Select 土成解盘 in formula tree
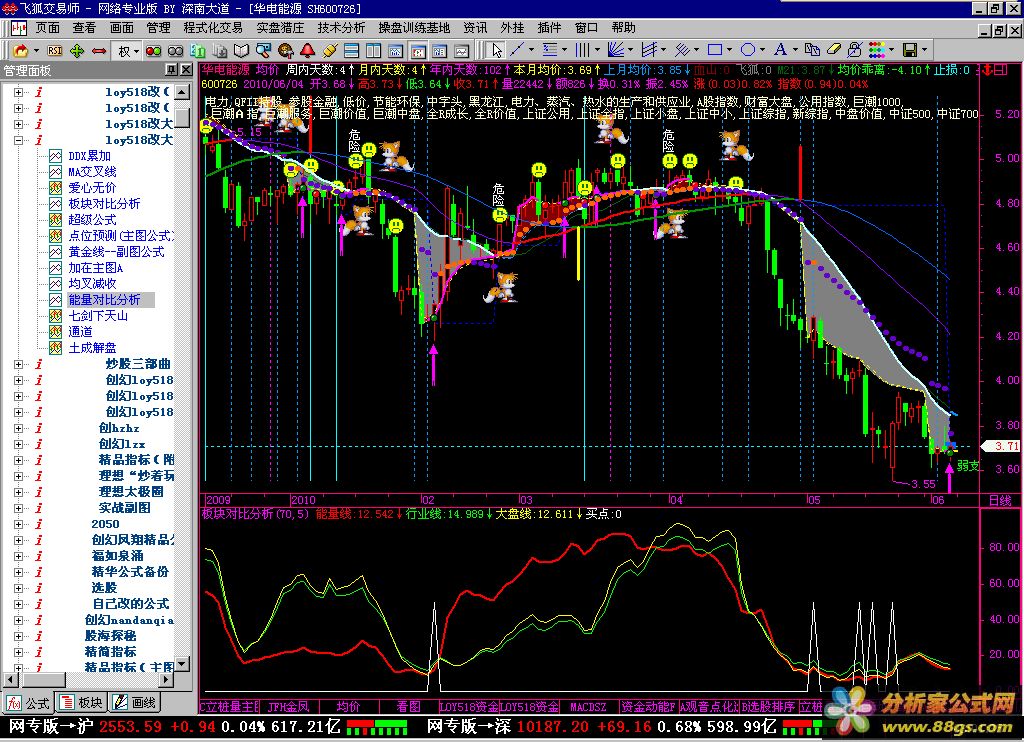The image size is (1024, 742). [92, 348]
